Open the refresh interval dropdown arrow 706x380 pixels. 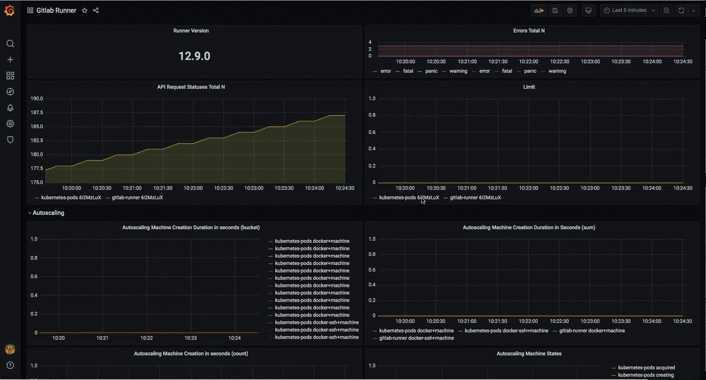tap(693, 10)
